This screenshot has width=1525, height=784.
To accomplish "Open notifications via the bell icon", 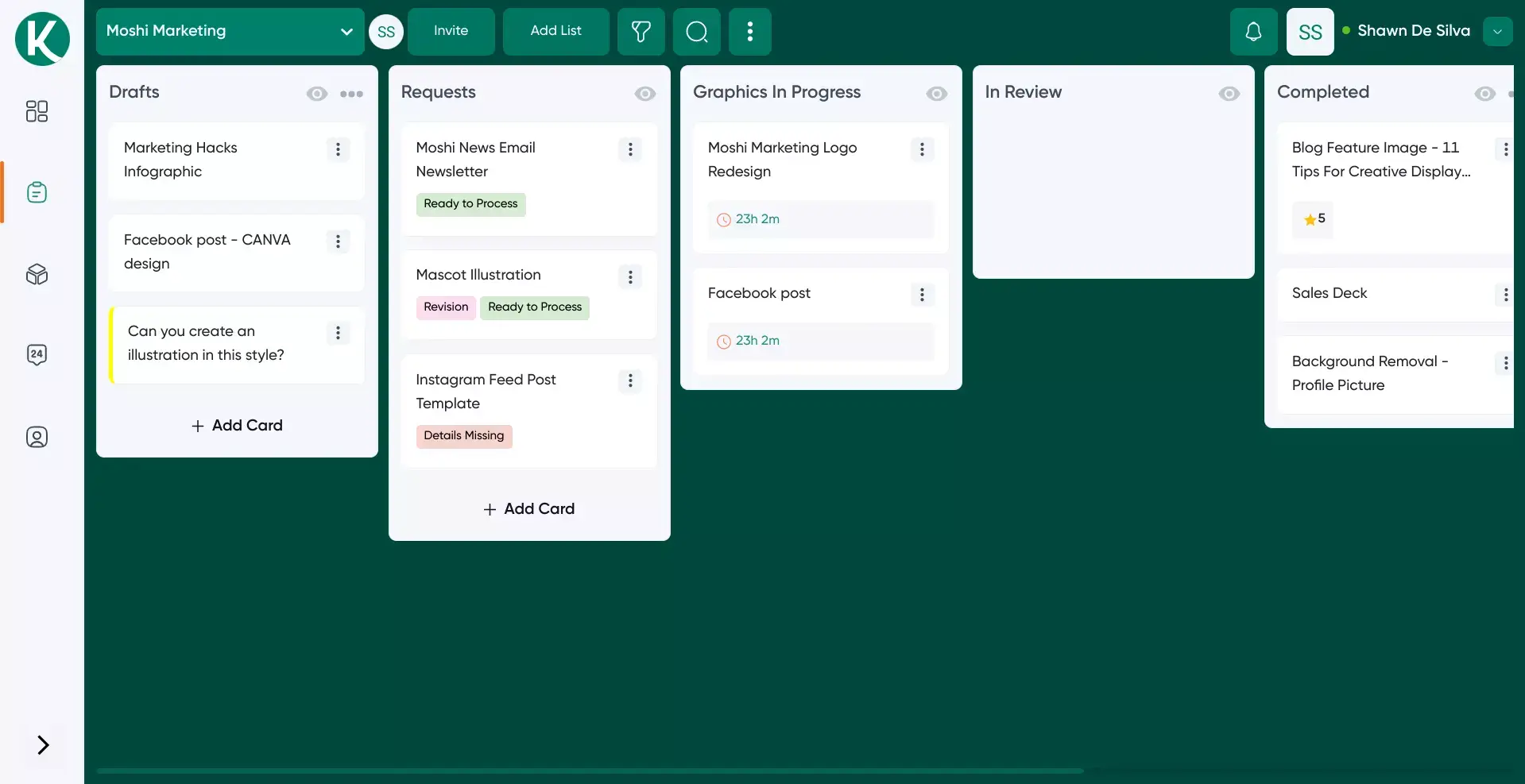I will 1253,32.
